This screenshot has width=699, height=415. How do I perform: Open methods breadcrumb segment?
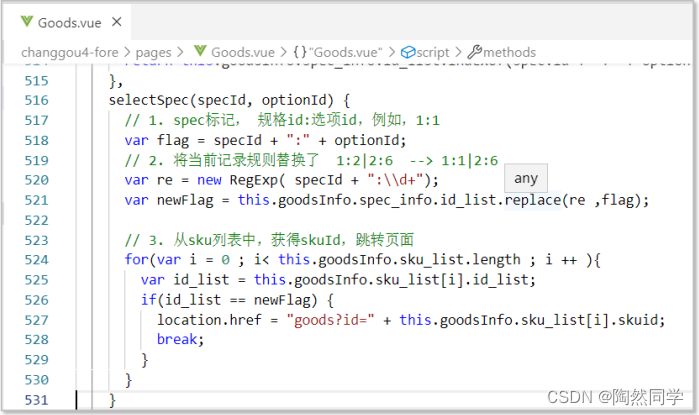[510, 52]
